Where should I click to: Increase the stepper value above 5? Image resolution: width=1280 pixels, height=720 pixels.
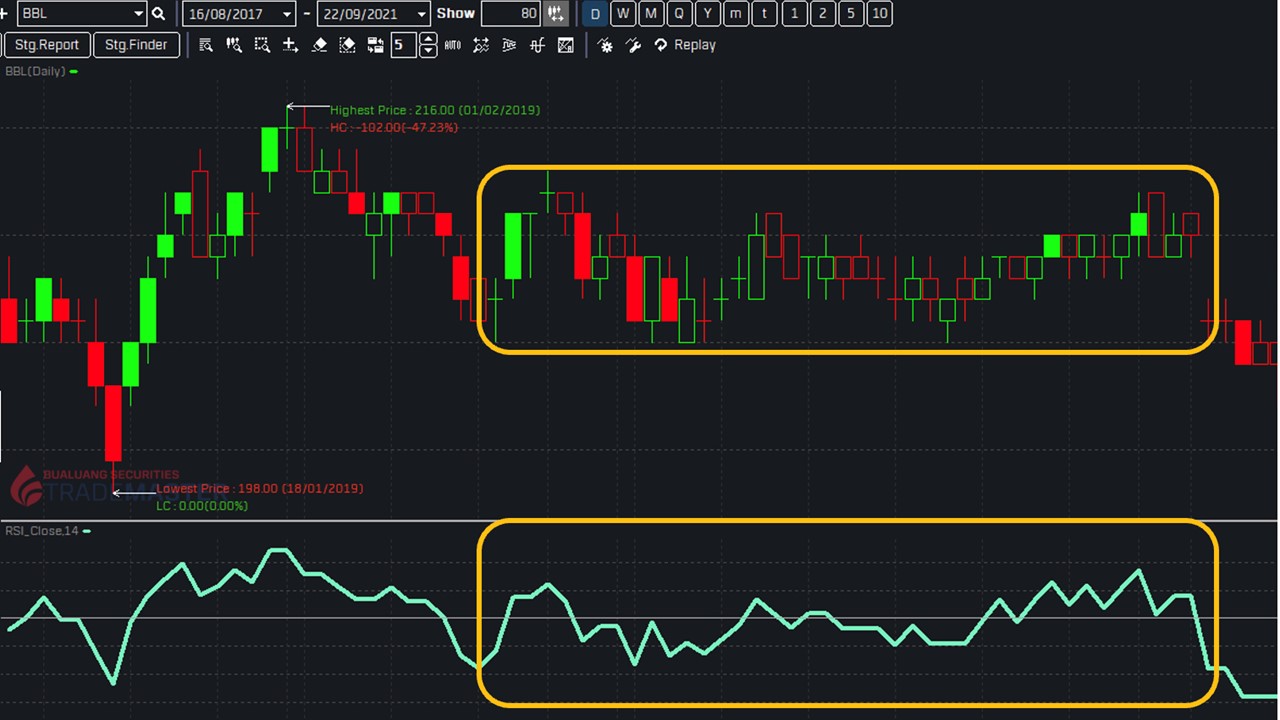coord(428,39)
